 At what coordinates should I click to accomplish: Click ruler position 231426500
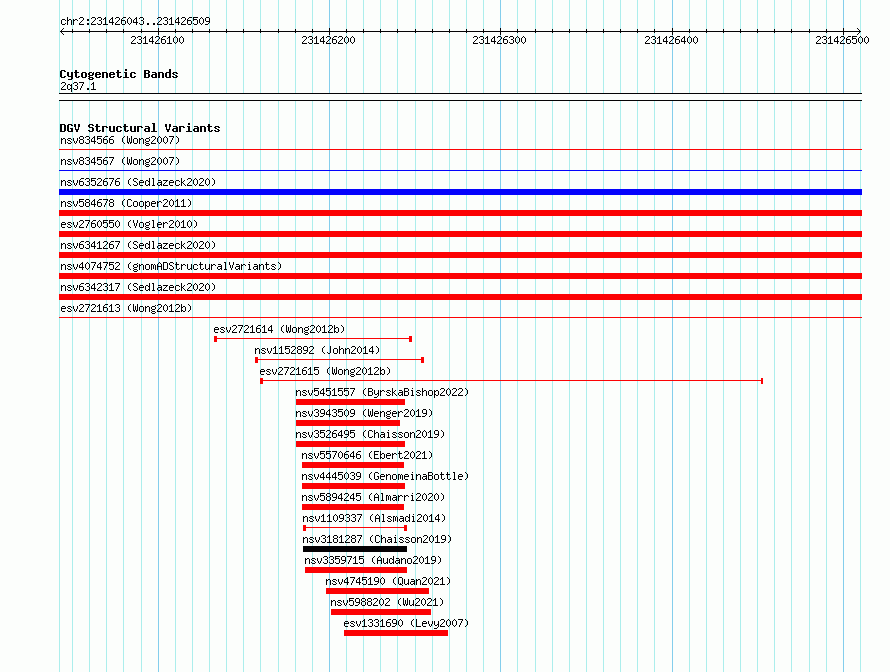coord(842,40)
